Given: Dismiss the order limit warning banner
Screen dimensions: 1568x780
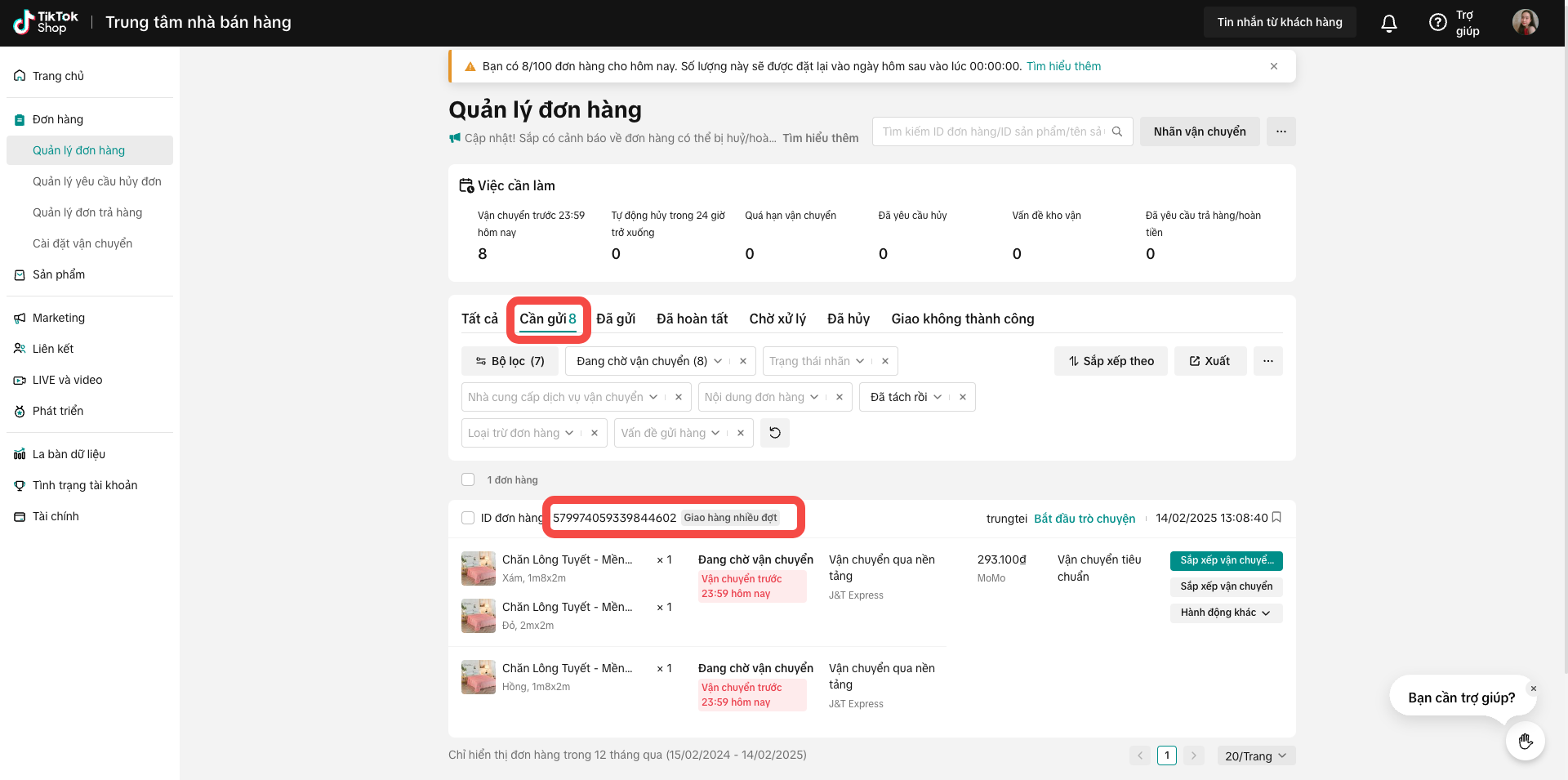Looking at the screenshot, I should [x=1273, y=66].
